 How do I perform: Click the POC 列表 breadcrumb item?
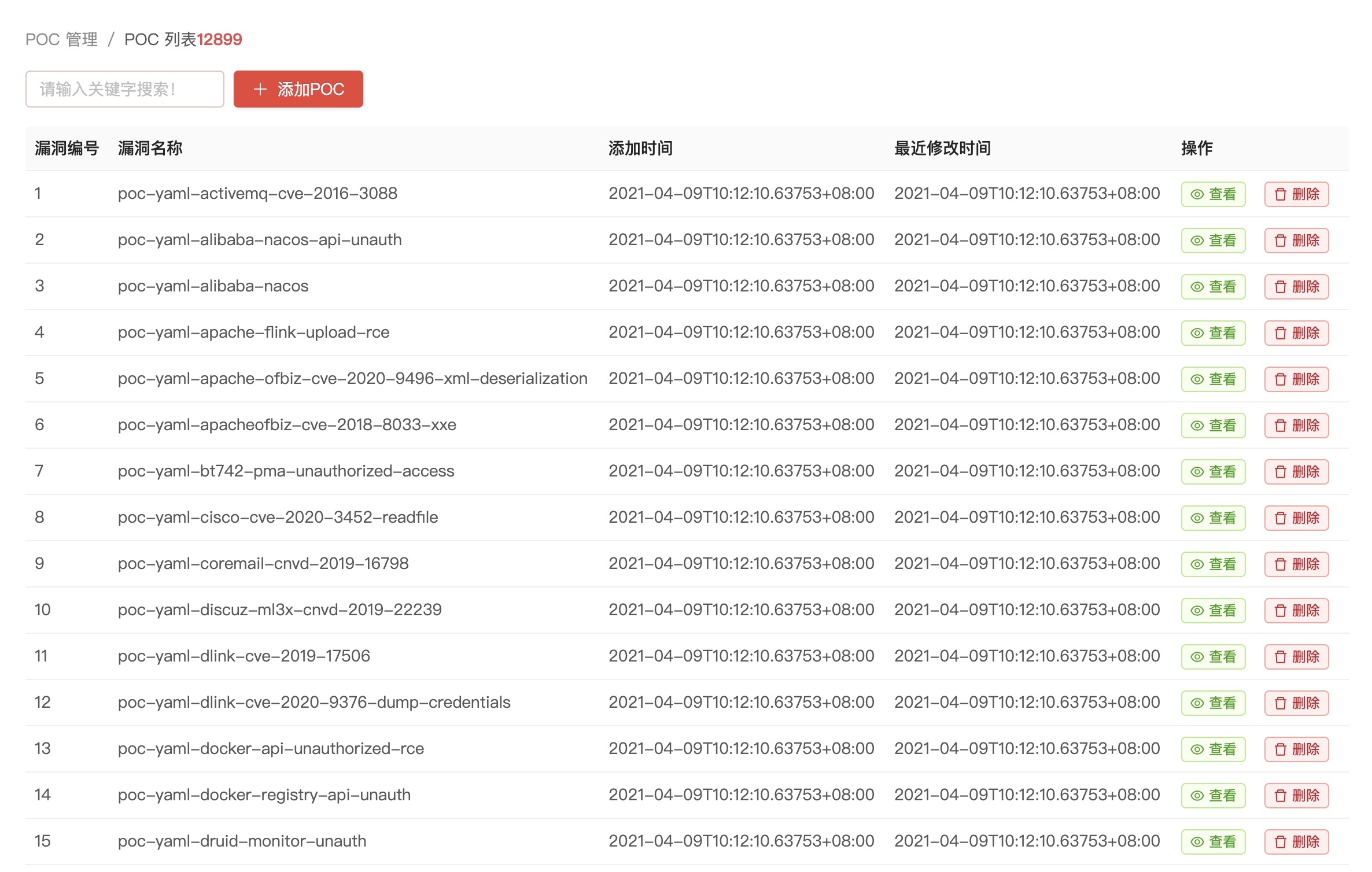(160, 39)
